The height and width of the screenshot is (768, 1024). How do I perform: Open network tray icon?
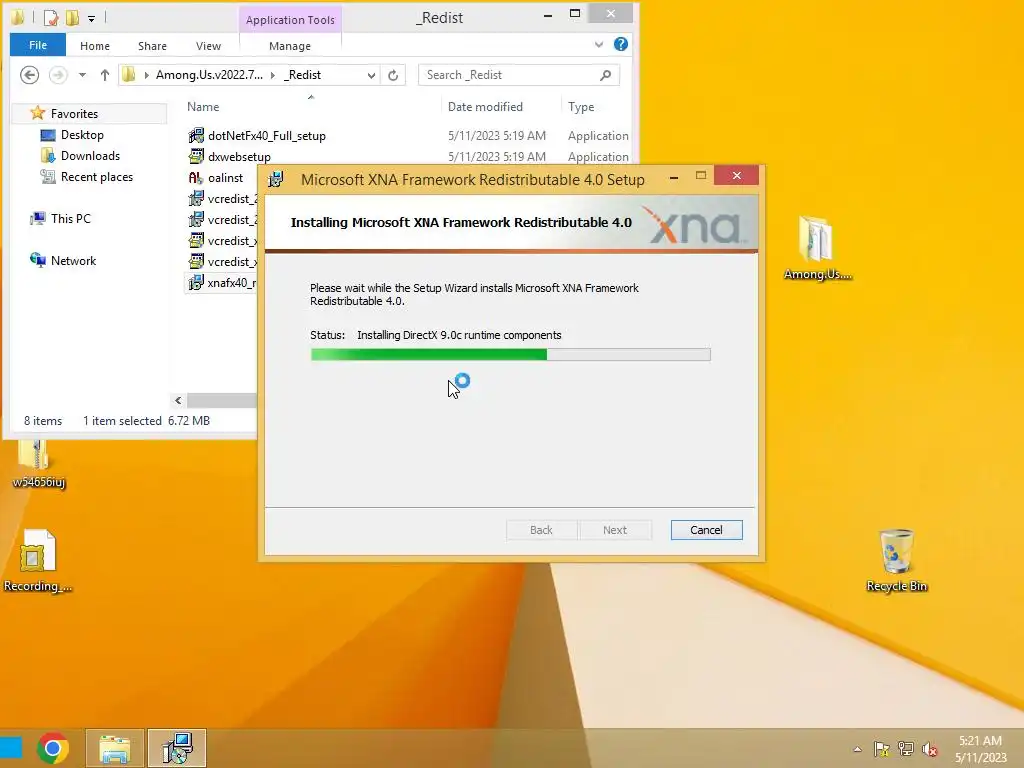pos(906,749)
